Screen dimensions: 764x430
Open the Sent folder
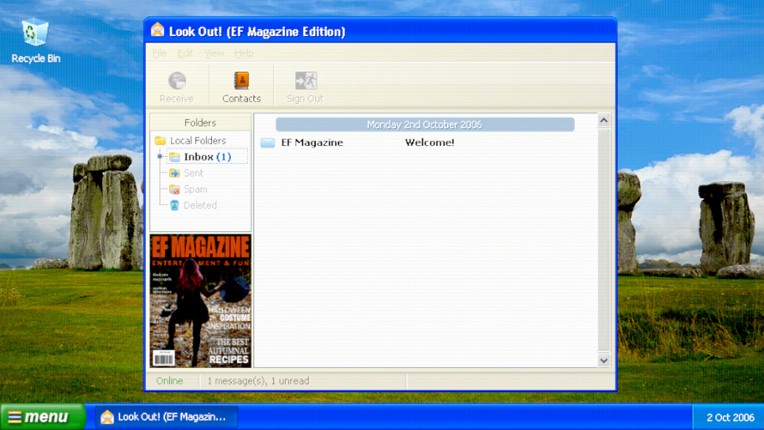coord(192,173)
